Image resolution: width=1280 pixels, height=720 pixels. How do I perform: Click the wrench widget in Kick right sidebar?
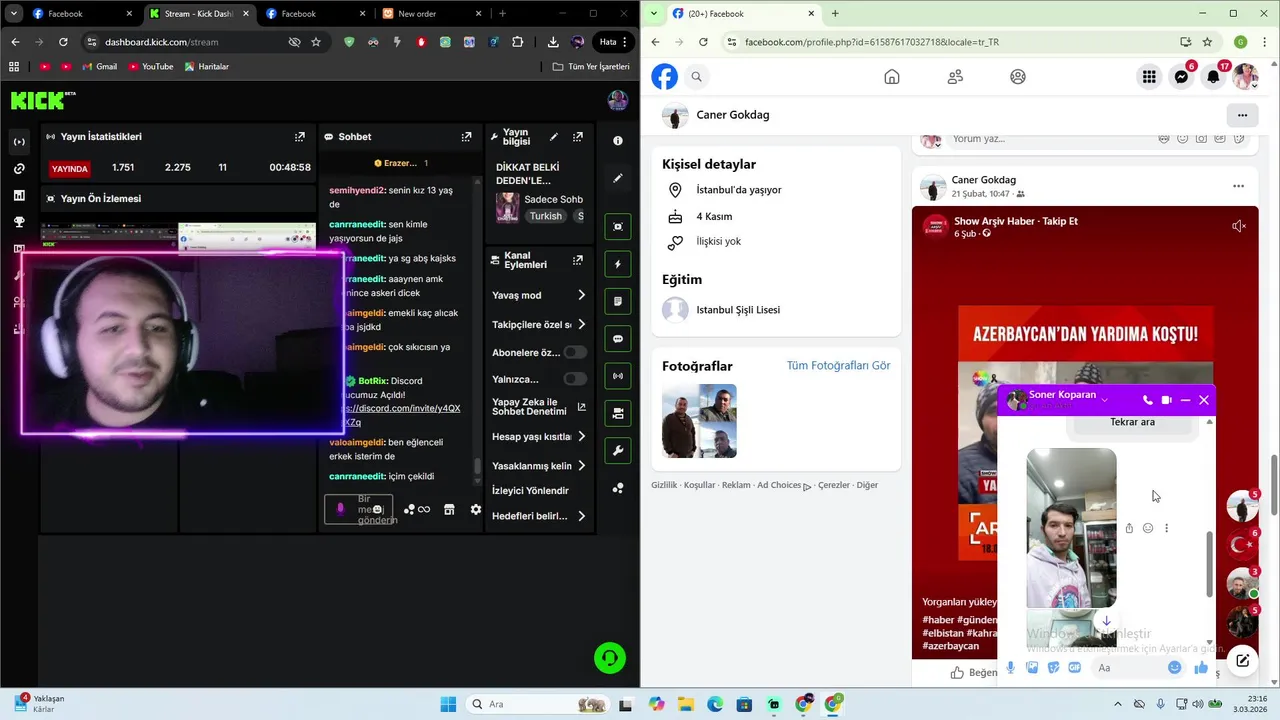[618, 451]
